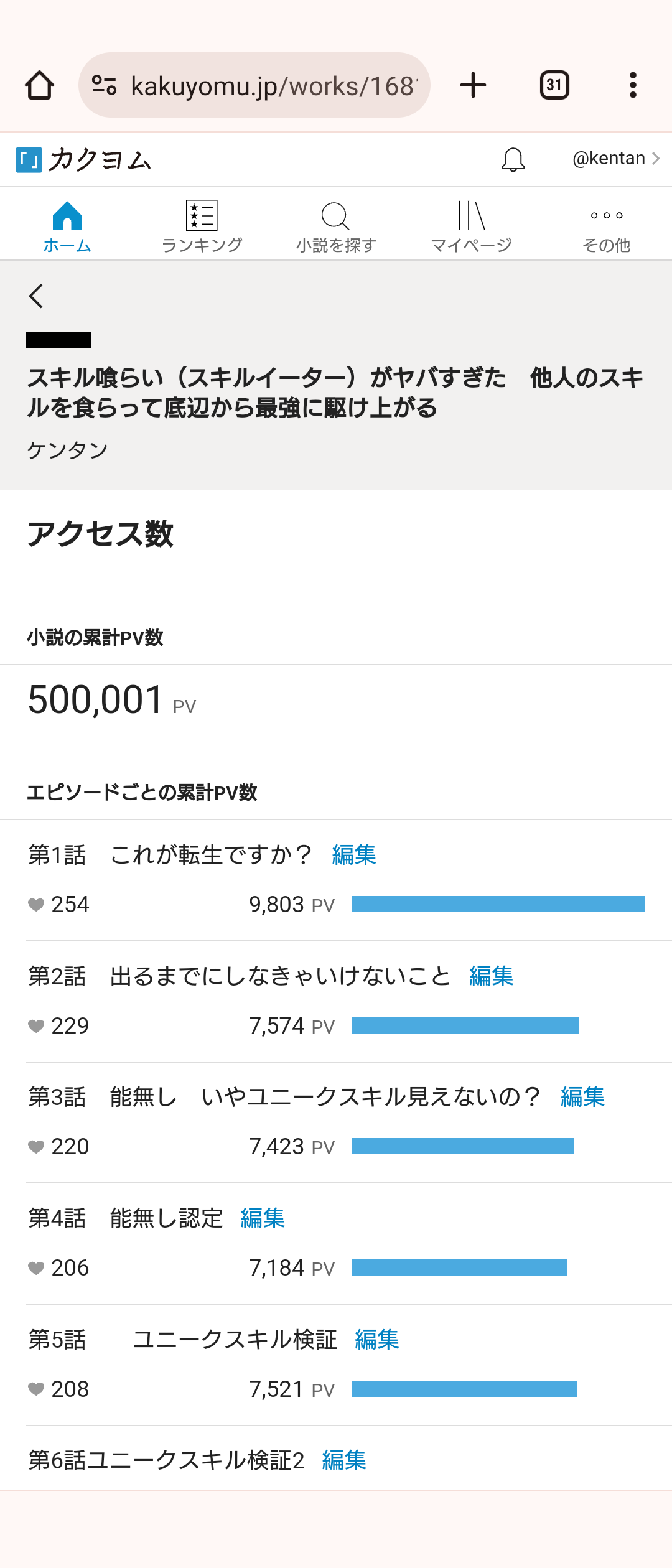Switch to the ランキング tab
Screen dimensions: 672x1568
tap(202, 227)
